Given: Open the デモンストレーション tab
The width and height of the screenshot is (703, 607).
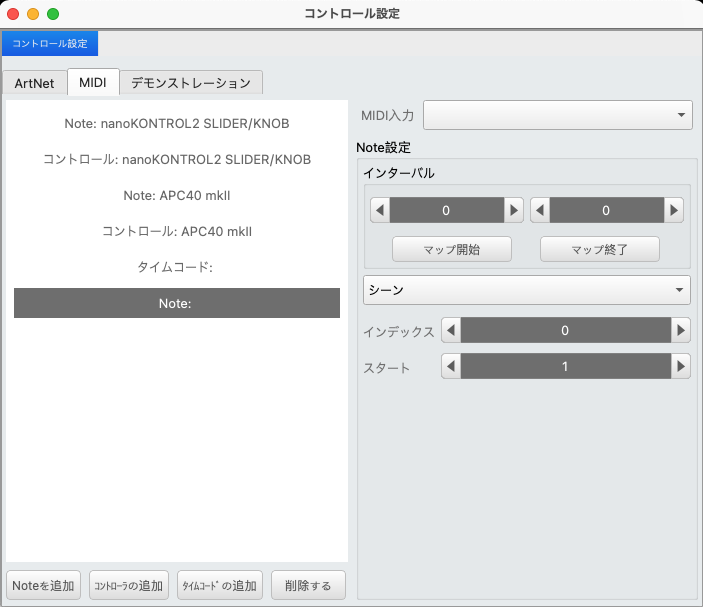Looking at the screenshot, I should tap(191, 83).
